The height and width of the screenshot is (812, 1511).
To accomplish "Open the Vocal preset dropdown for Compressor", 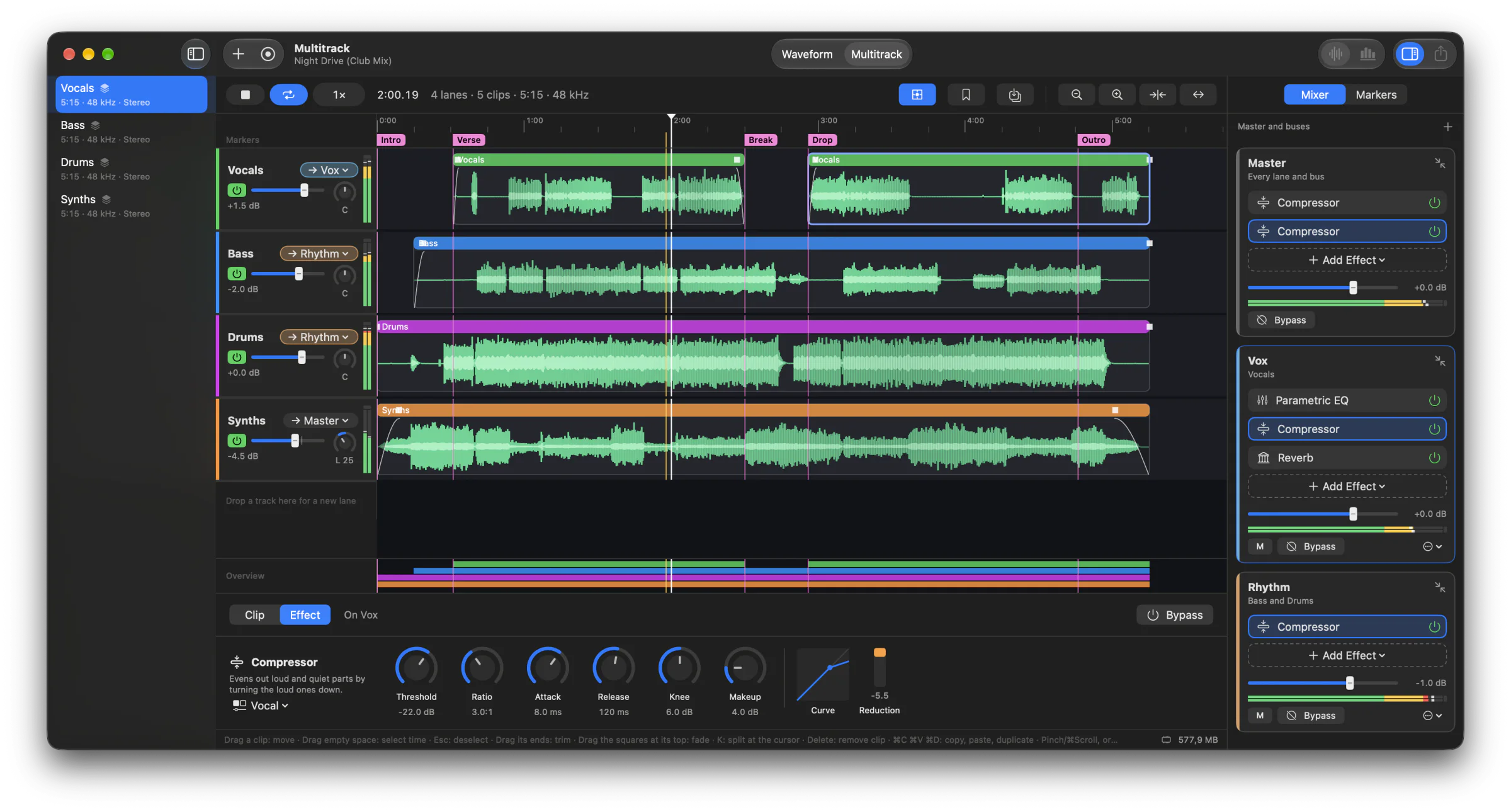I will (x=260, y=706).
